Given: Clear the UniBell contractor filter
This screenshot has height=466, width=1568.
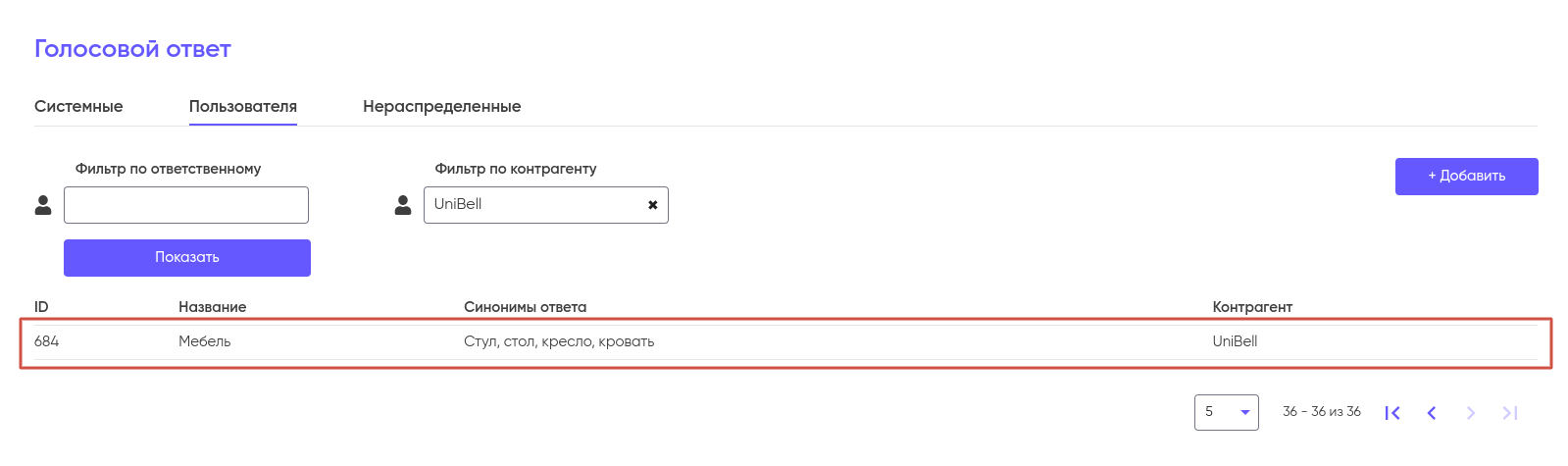Looking at the screenshot, I should tap(653, 205).
